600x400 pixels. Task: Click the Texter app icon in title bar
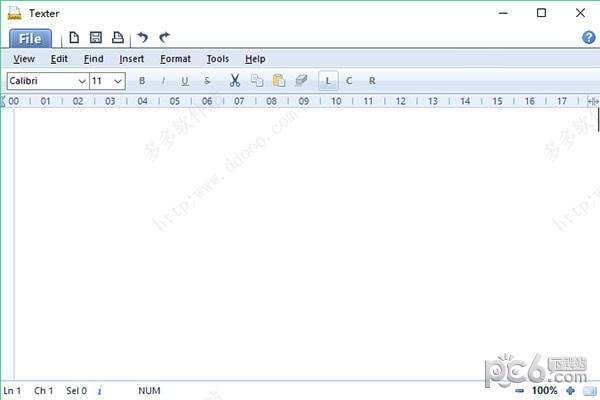(x=15, y=13)
